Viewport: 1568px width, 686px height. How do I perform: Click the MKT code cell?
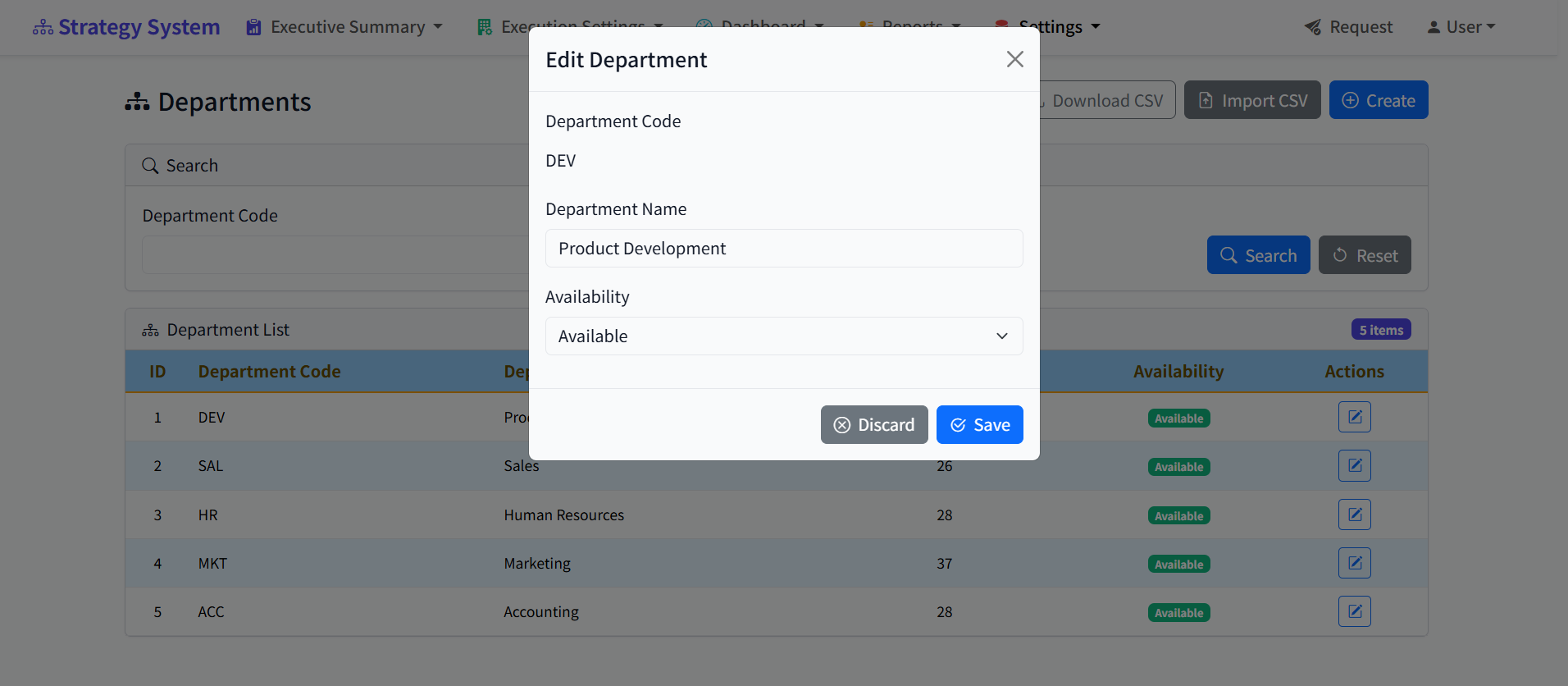coord(212,564)
